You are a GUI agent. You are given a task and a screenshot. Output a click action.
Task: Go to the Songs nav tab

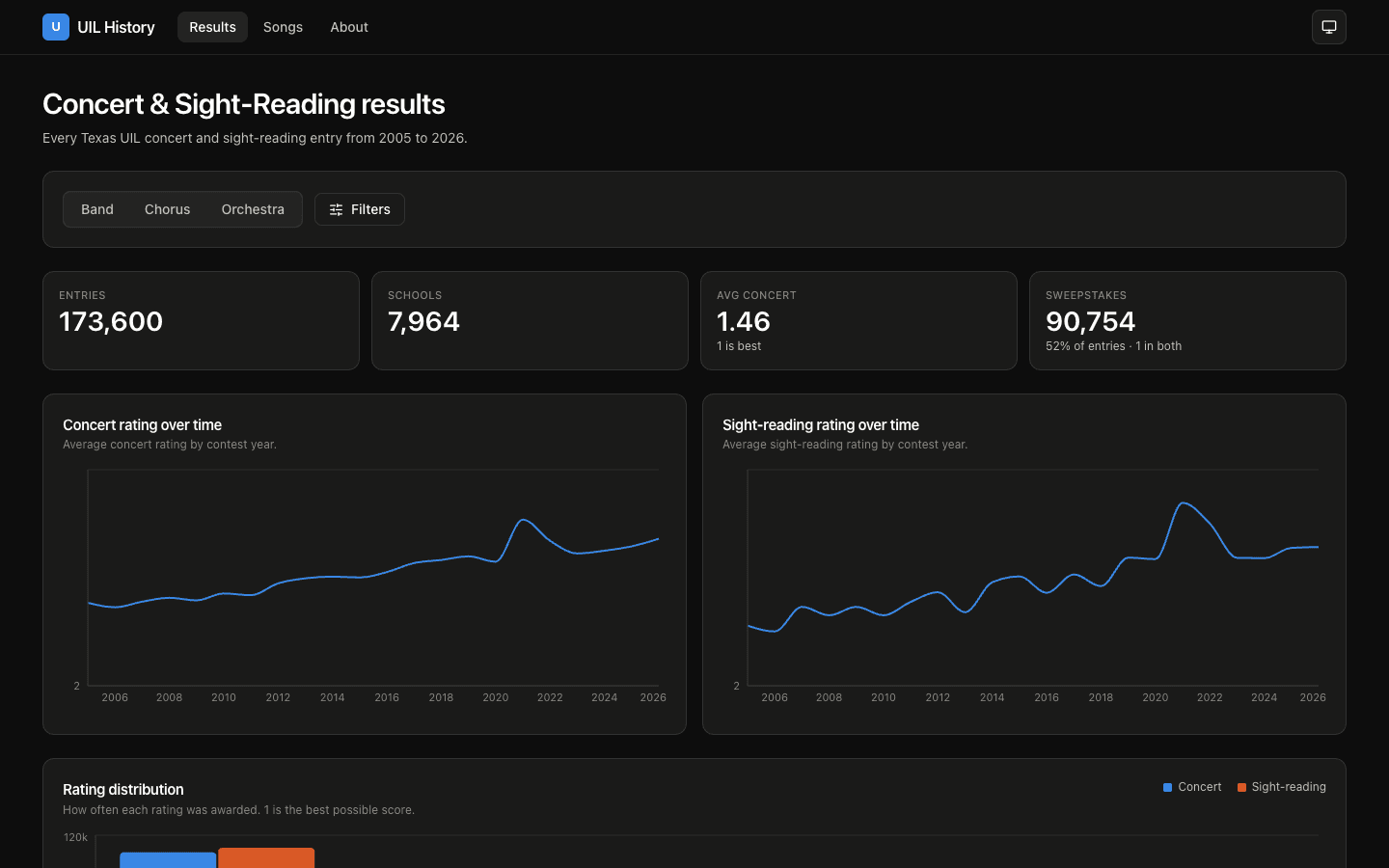pyautogui.click(x=283, y=27)
